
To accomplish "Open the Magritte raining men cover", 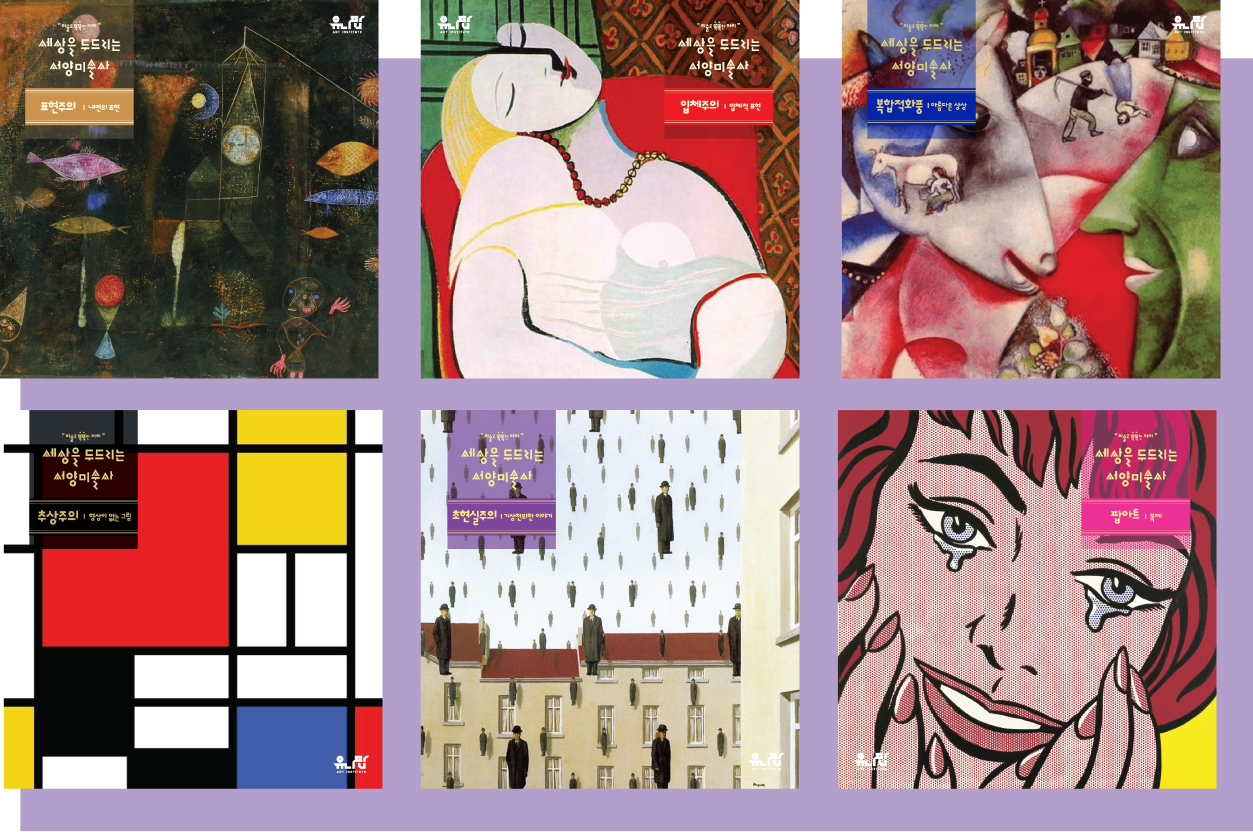I will click(610, 599).
